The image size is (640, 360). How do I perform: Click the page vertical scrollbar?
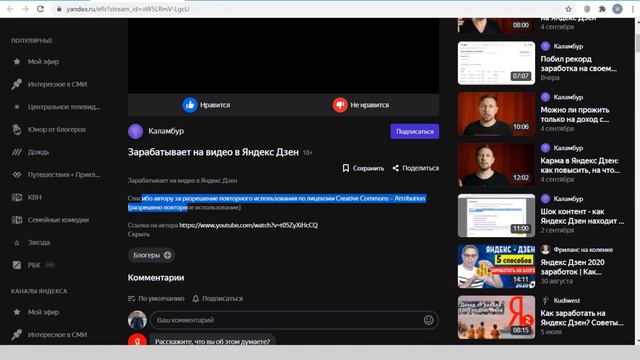(x=637, y=180)
